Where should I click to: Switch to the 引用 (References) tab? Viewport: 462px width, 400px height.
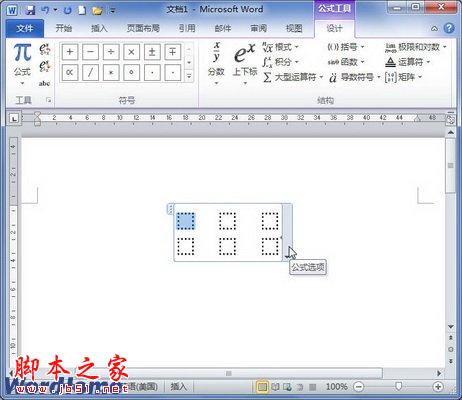coord(187,29)
